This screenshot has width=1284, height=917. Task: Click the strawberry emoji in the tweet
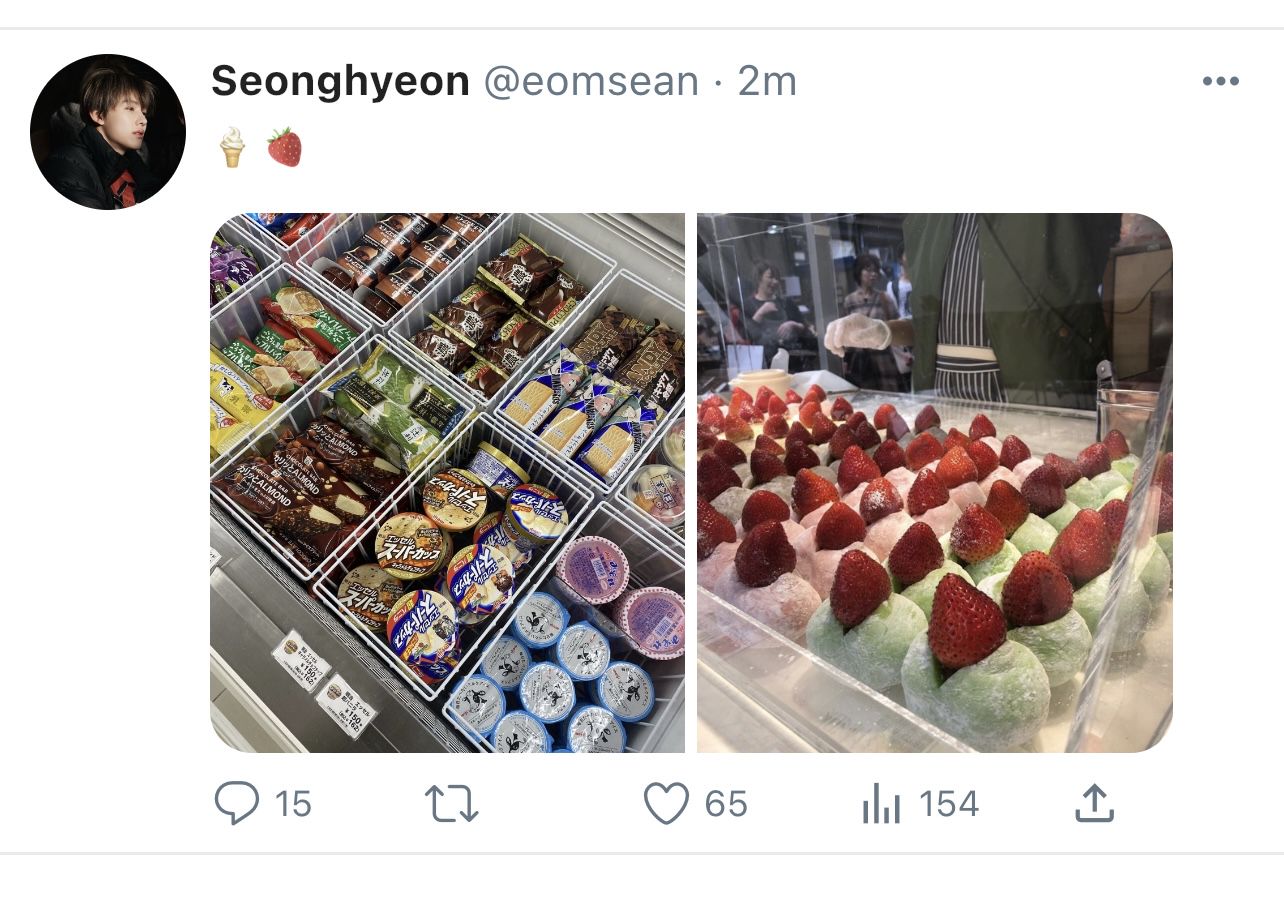[x=284, y=148]
